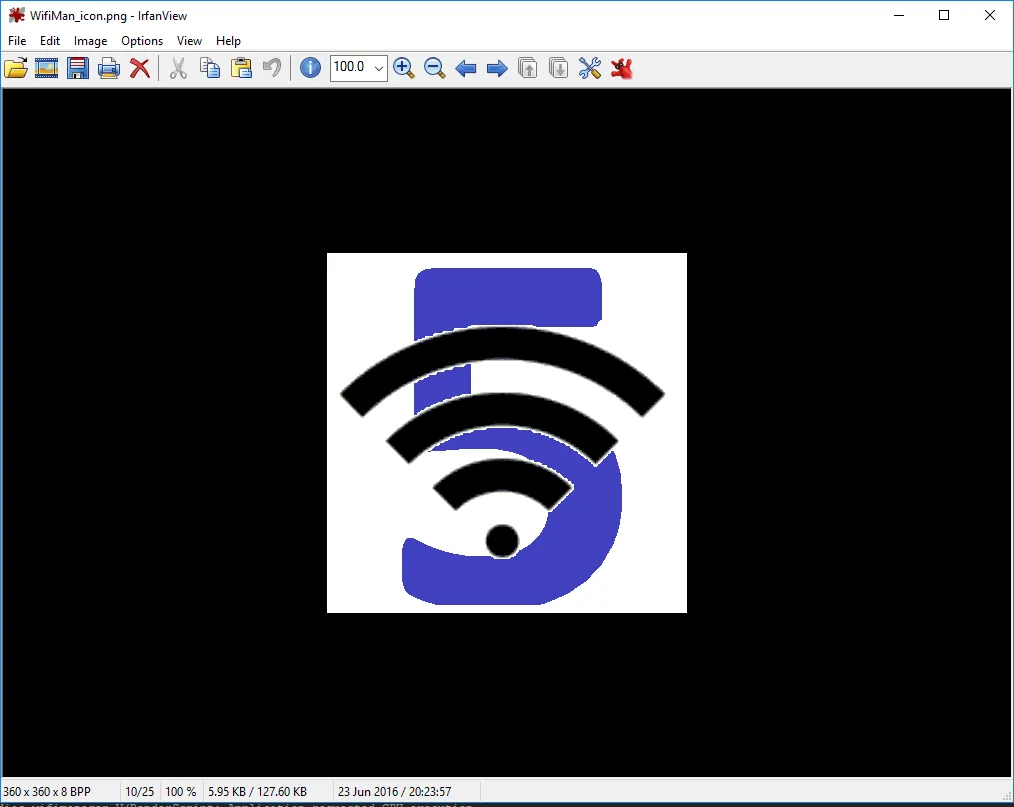Click '5.95 KB / 127.60 KB' status entry

pos(257,791)
